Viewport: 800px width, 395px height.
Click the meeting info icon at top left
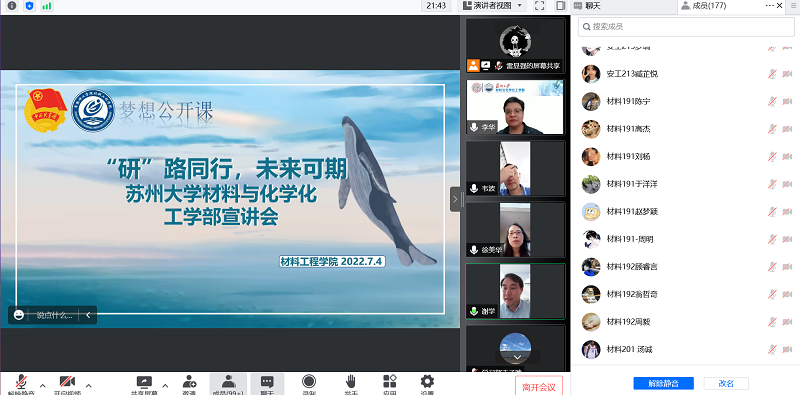[11, 6]
